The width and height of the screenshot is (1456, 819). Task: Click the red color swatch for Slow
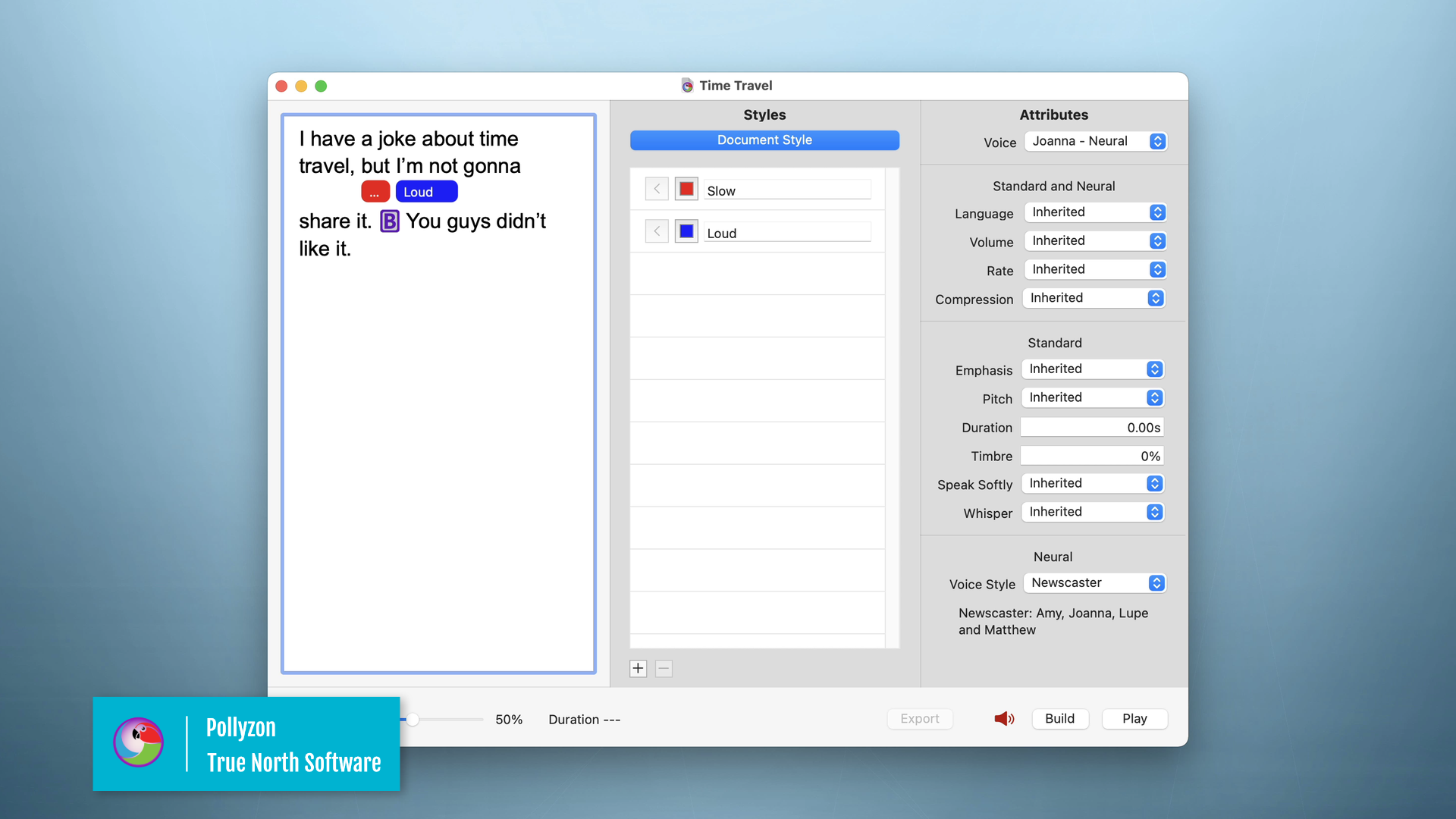686,189
